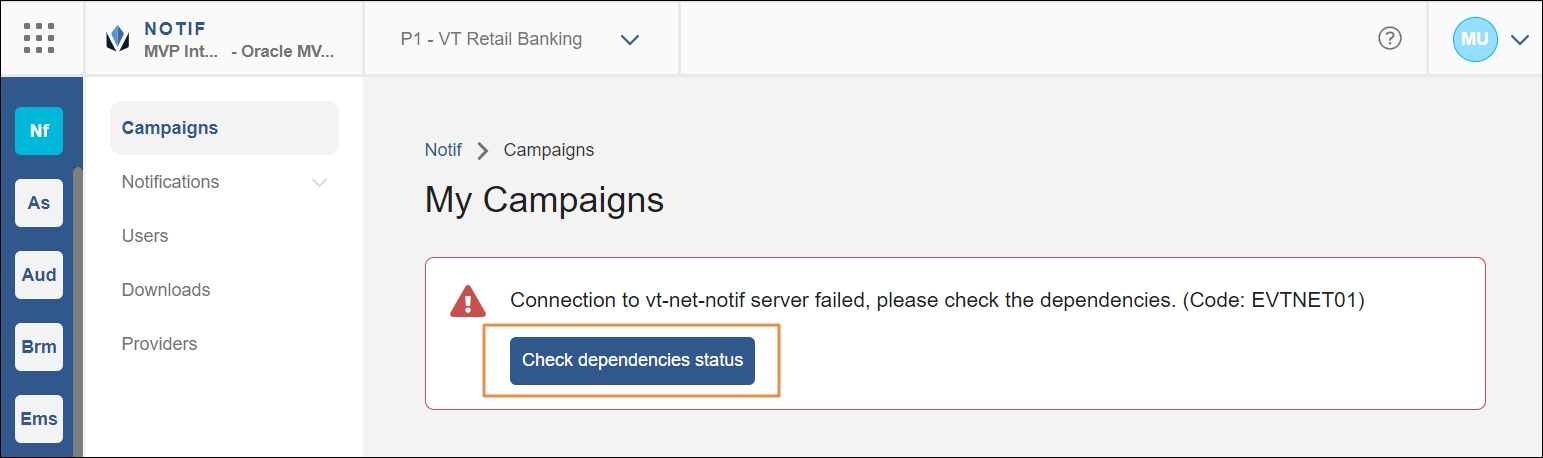
Task: Expand the P1 - VT Retail Banking dropdown
Action: click(x=629, y=40)
